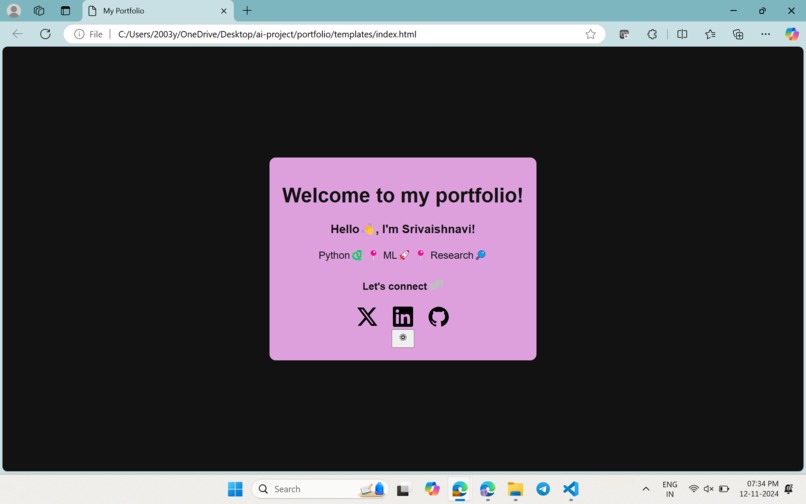Screen dimensions: 806x504
Task: Open network Wi-Fi quick settings
Action: point(693,489)
